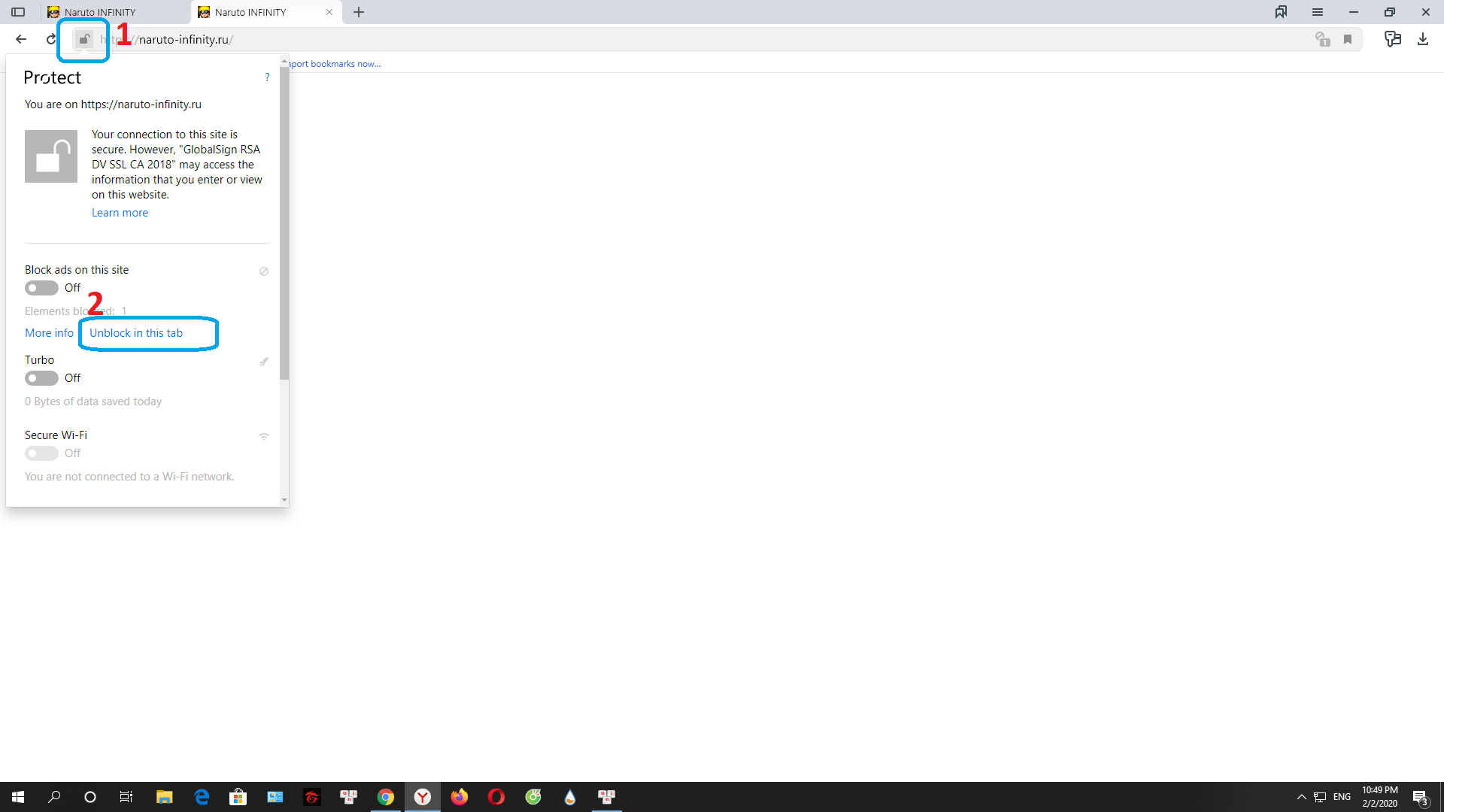1459x812 pixels.
Task: Click the ad block settings circle icon
Action: pyautogui.click(x=264, y=271)
